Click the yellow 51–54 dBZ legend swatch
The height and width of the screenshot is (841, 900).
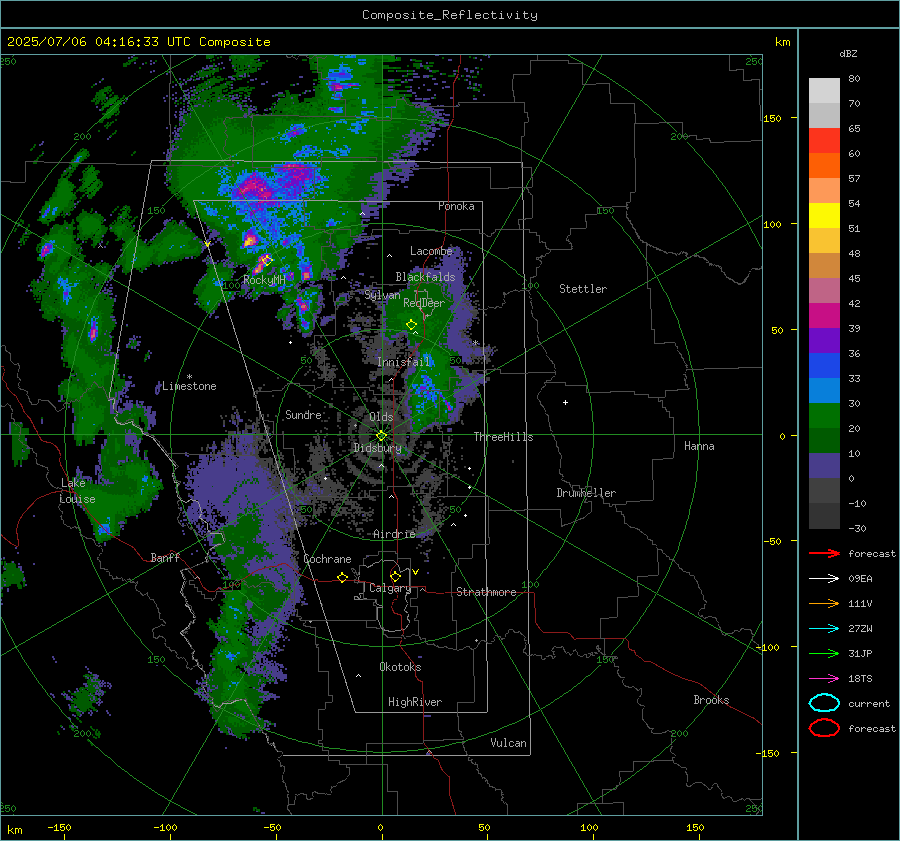click(824, 216)
